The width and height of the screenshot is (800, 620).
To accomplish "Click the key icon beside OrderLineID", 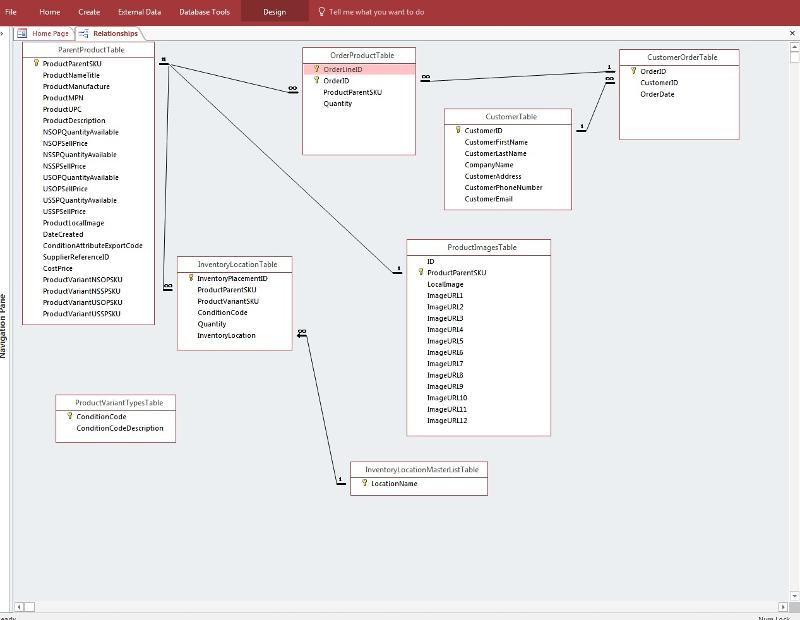I will point(317,70).
